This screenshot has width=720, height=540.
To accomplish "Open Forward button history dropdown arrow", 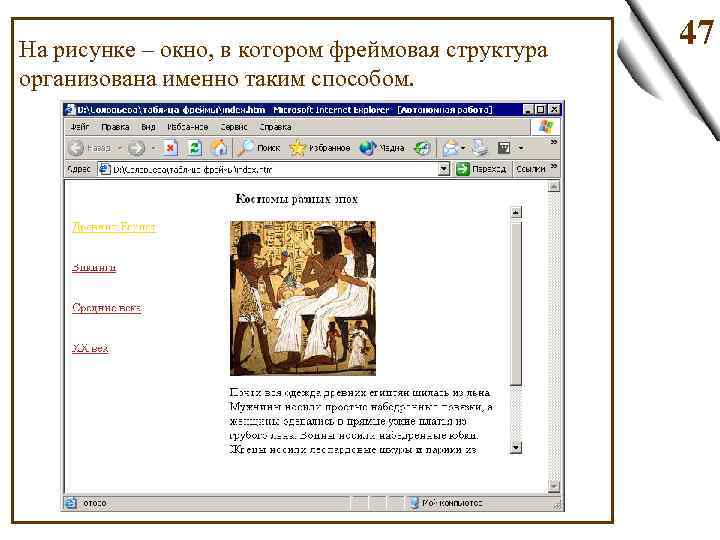I will coord(153,148).
